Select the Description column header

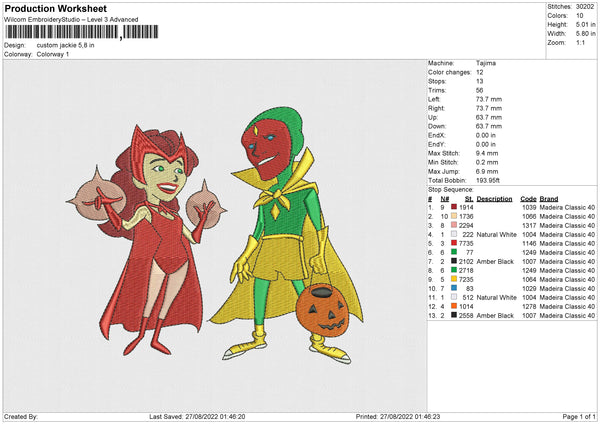click(x=495, y=198)
